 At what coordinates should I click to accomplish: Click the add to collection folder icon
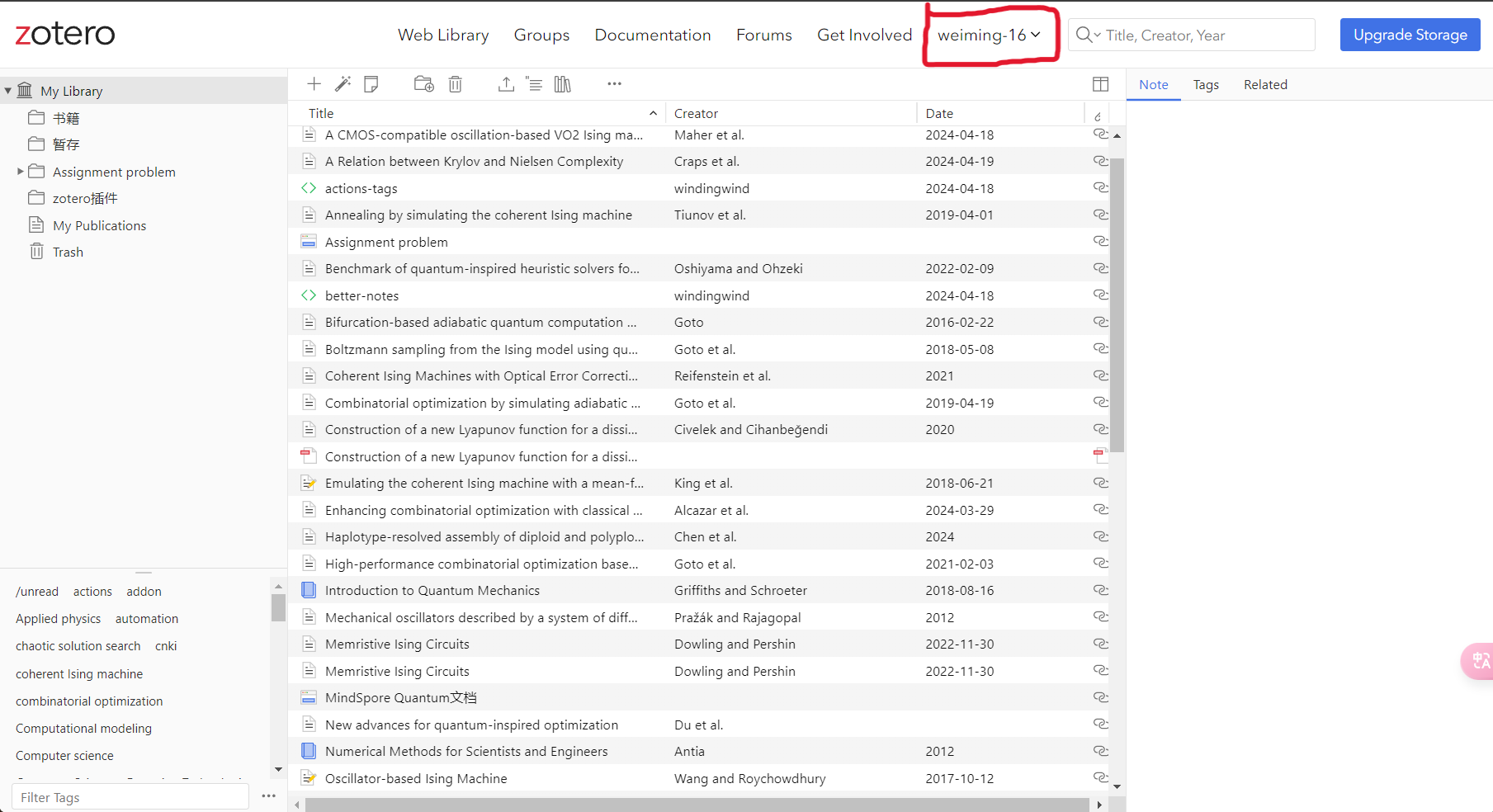pos(423,84)
